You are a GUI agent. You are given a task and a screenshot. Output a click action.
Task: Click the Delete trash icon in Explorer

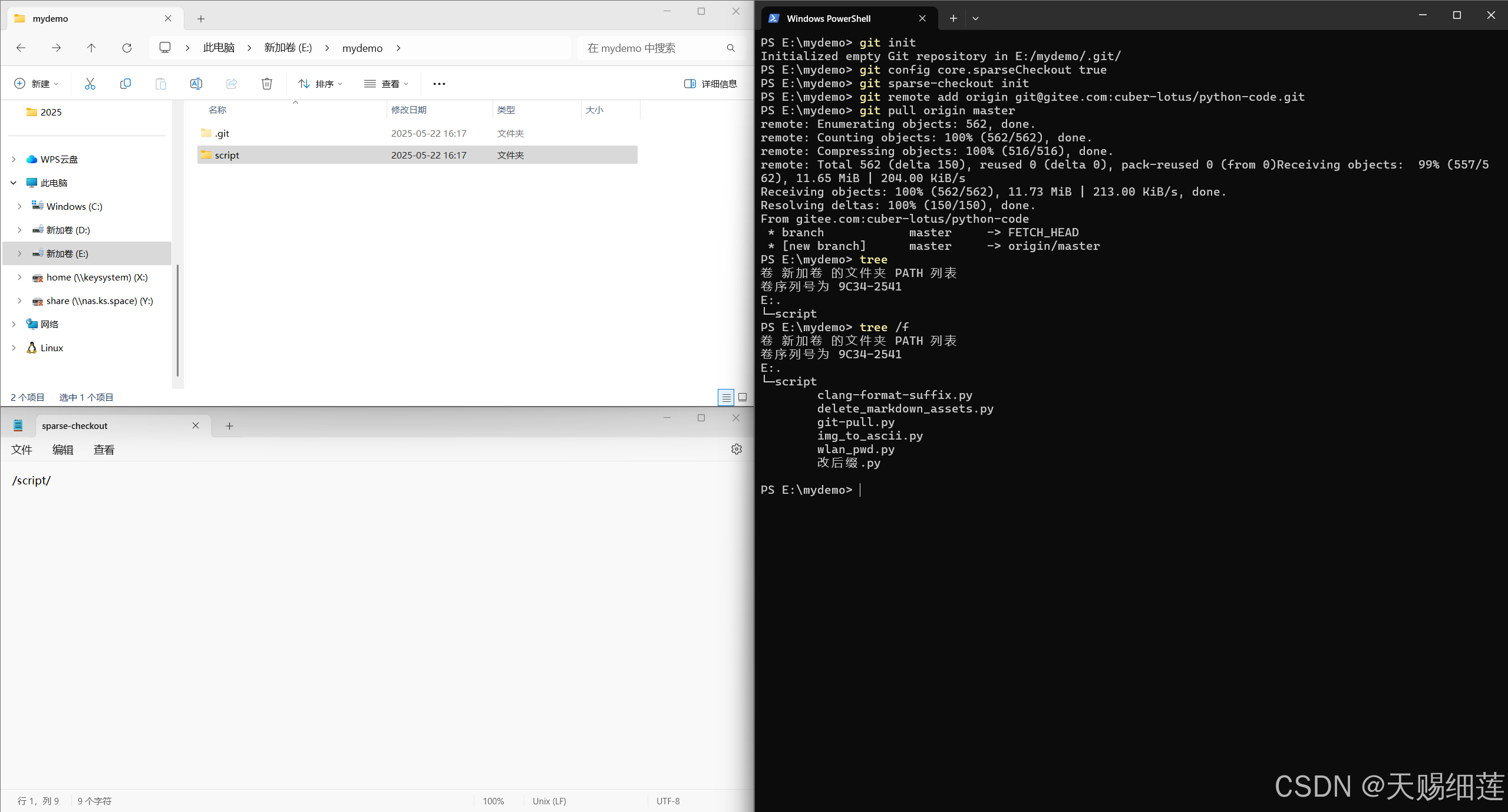[267, 84]
